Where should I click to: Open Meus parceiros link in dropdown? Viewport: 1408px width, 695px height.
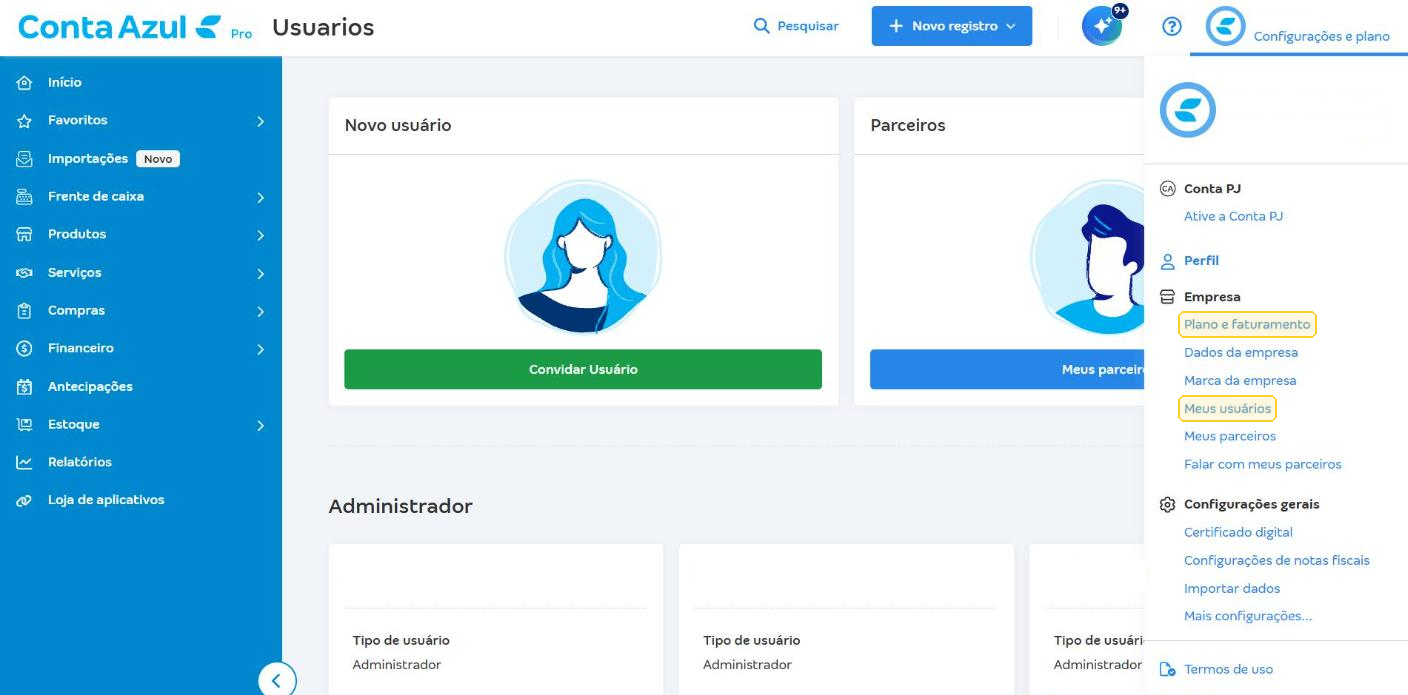coord(1230,437)
